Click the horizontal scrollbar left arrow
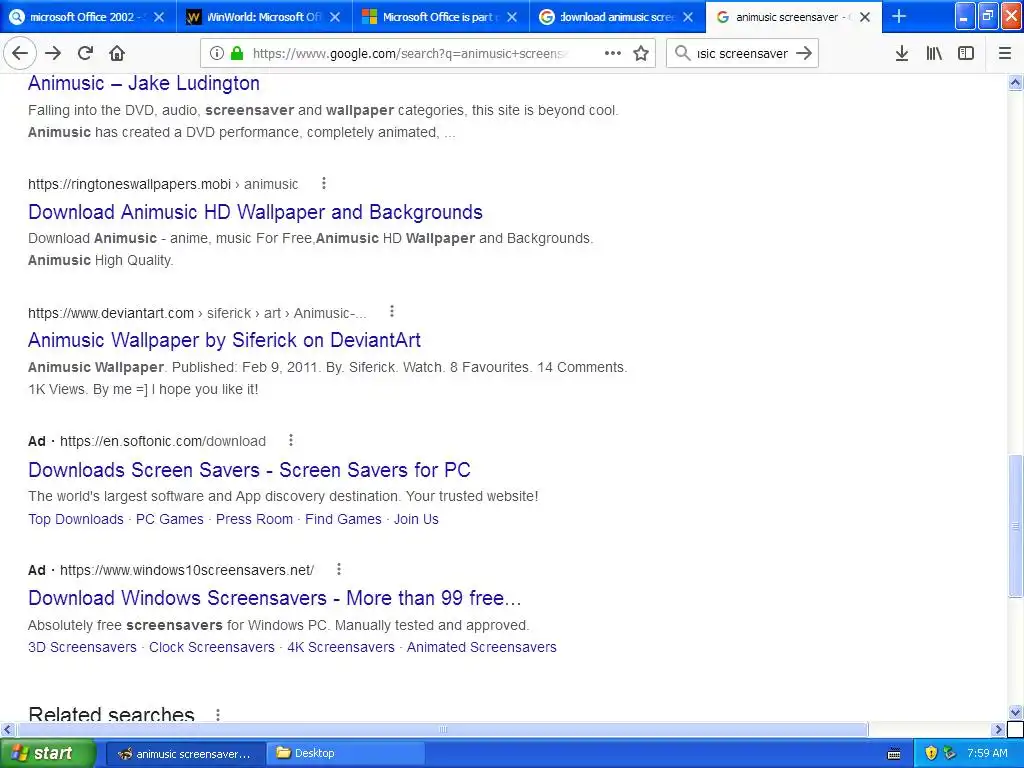 (x=8, y=729)
